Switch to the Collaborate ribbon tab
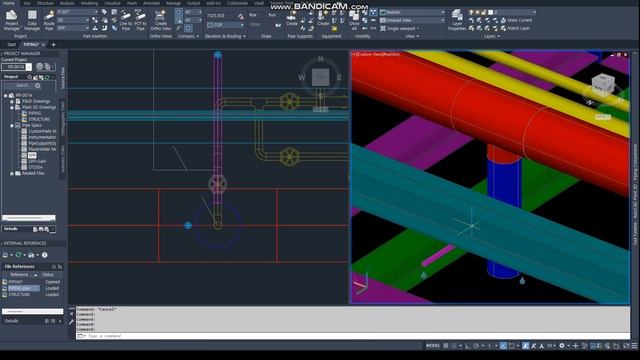This screenshot has width=640, height=360. tap(237, 3)
